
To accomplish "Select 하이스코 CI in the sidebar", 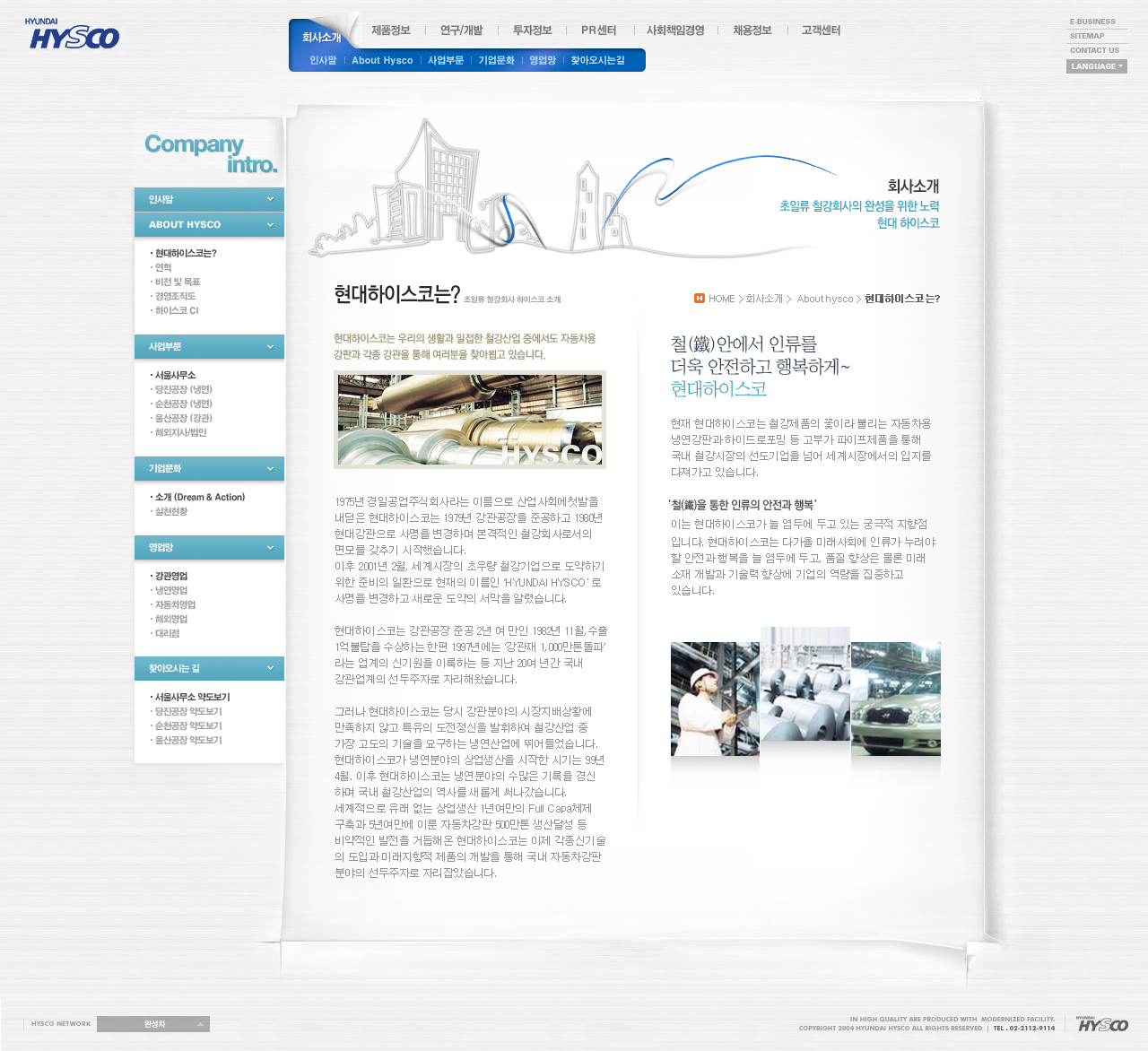I will point(176,310).
